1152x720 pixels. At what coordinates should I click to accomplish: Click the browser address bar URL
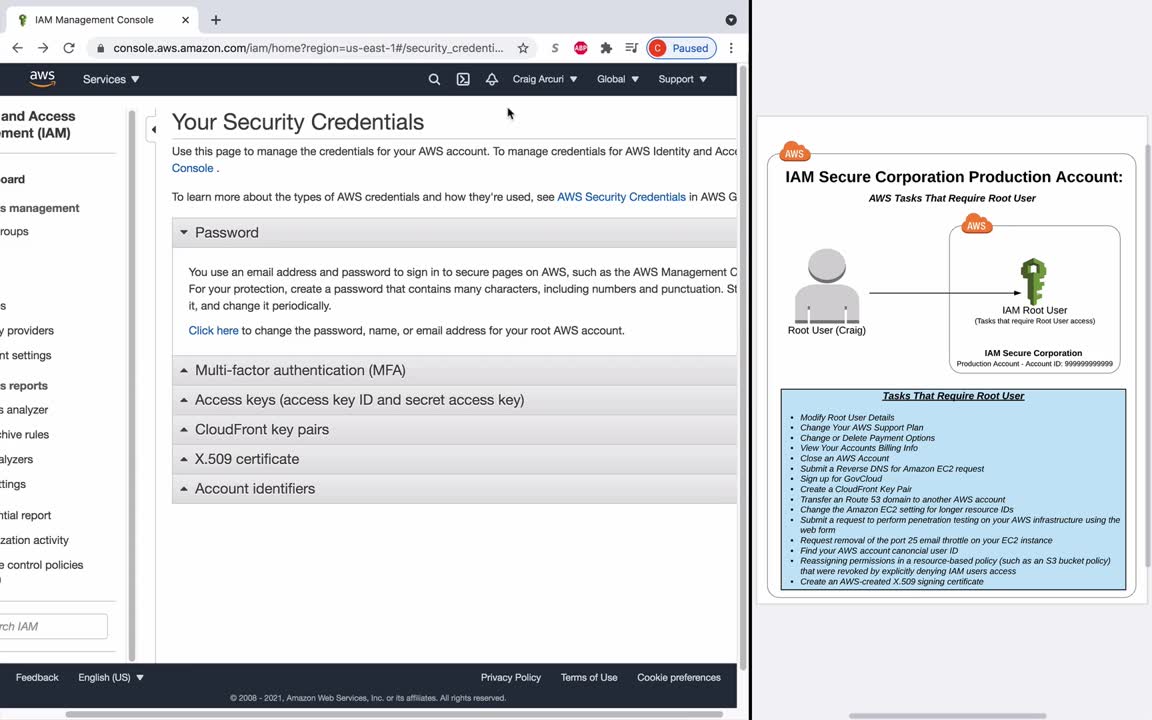308,48
